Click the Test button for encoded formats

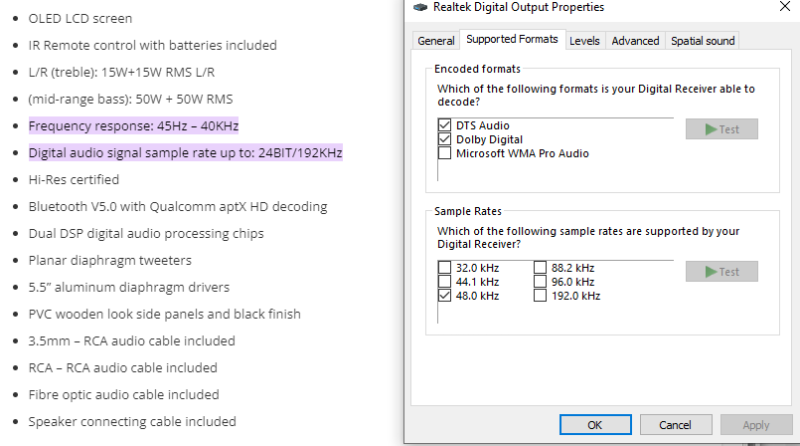click(721, 129)
